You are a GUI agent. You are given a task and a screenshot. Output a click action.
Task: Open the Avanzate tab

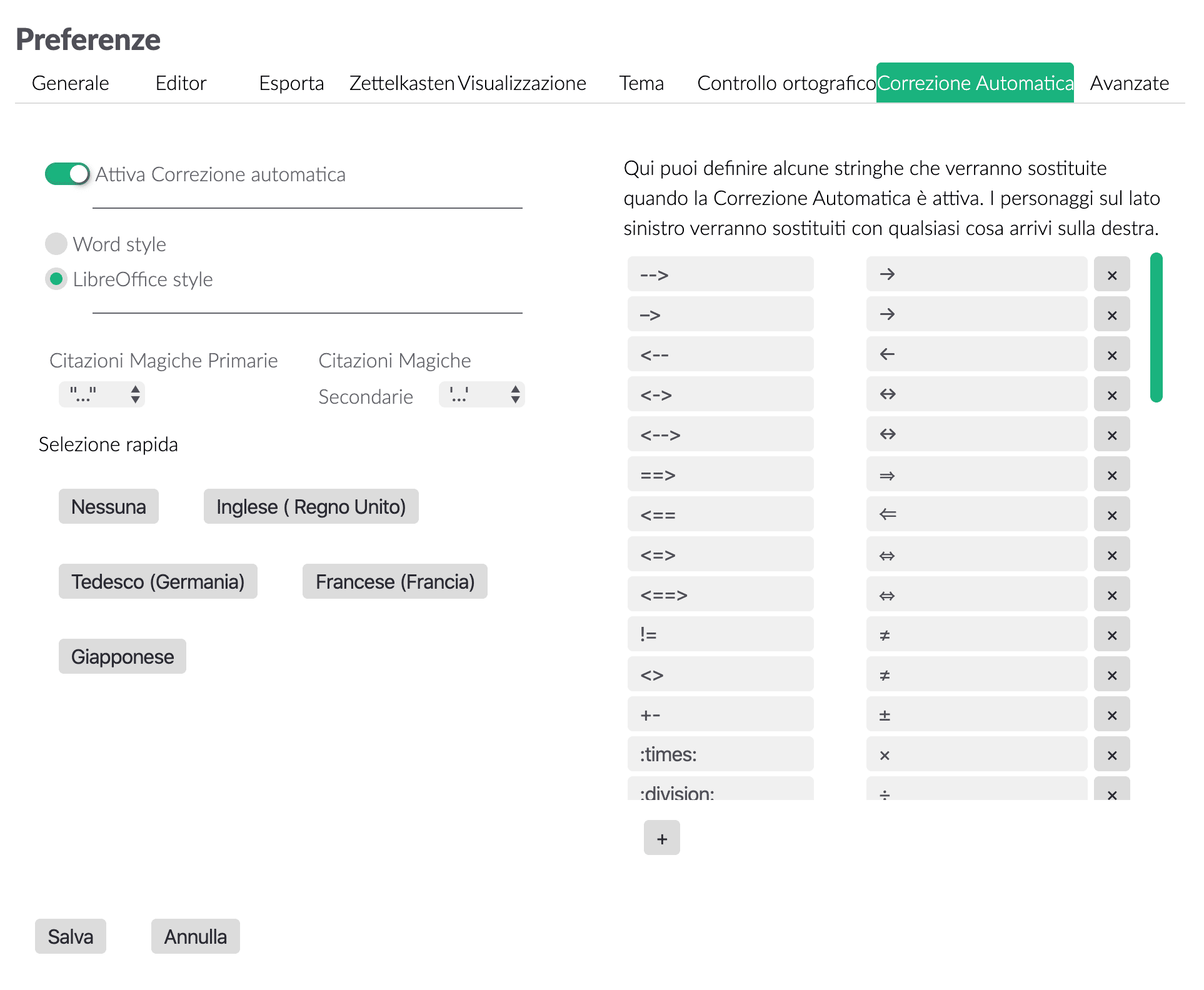point(1129,83)
